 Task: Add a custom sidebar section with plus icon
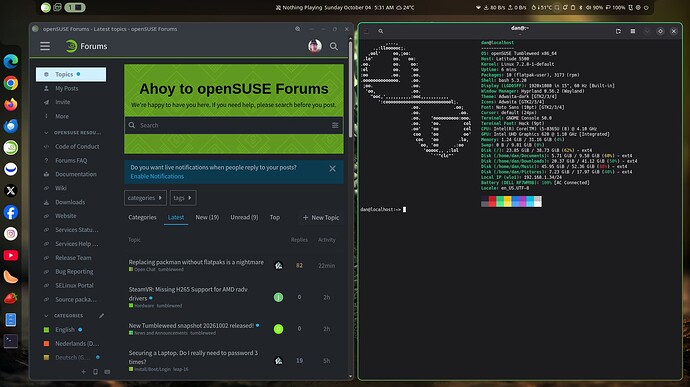(84, 372)
